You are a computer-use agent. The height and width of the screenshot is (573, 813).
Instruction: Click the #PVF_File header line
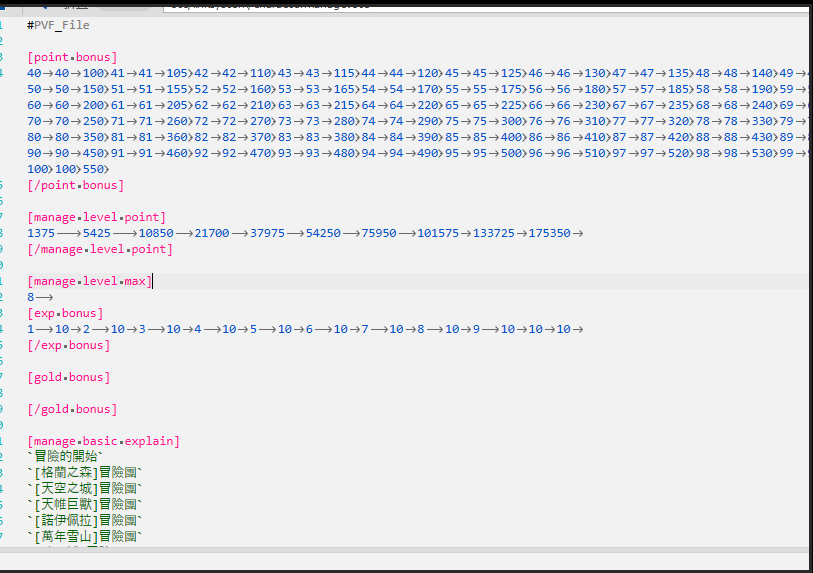[x=58, y=25]
